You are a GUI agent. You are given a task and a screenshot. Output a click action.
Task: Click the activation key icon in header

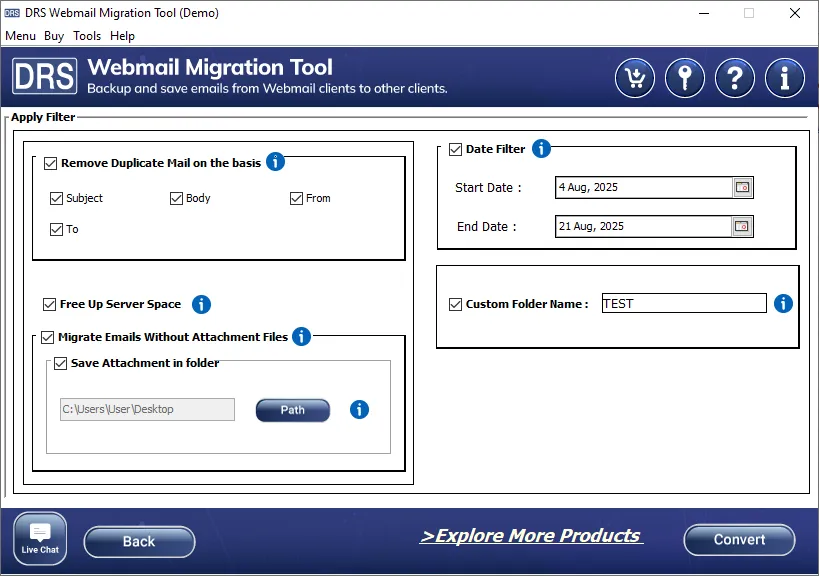coord(685,78)
